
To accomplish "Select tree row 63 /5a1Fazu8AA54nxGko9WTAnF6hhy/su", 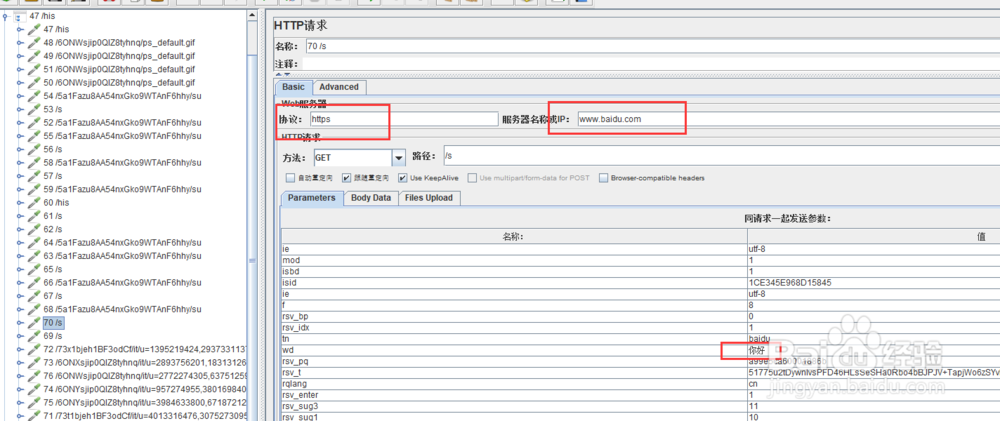I will point(122,256).
